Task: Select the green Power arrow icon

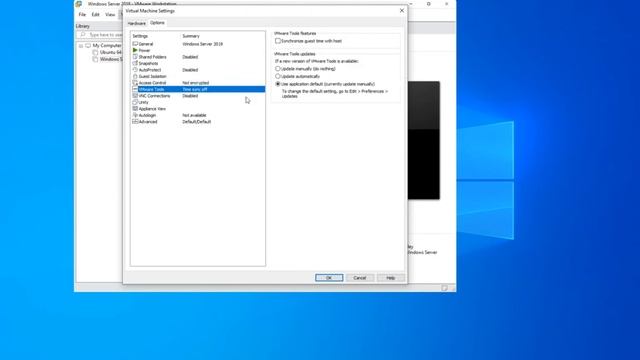Action: (135, 50)
